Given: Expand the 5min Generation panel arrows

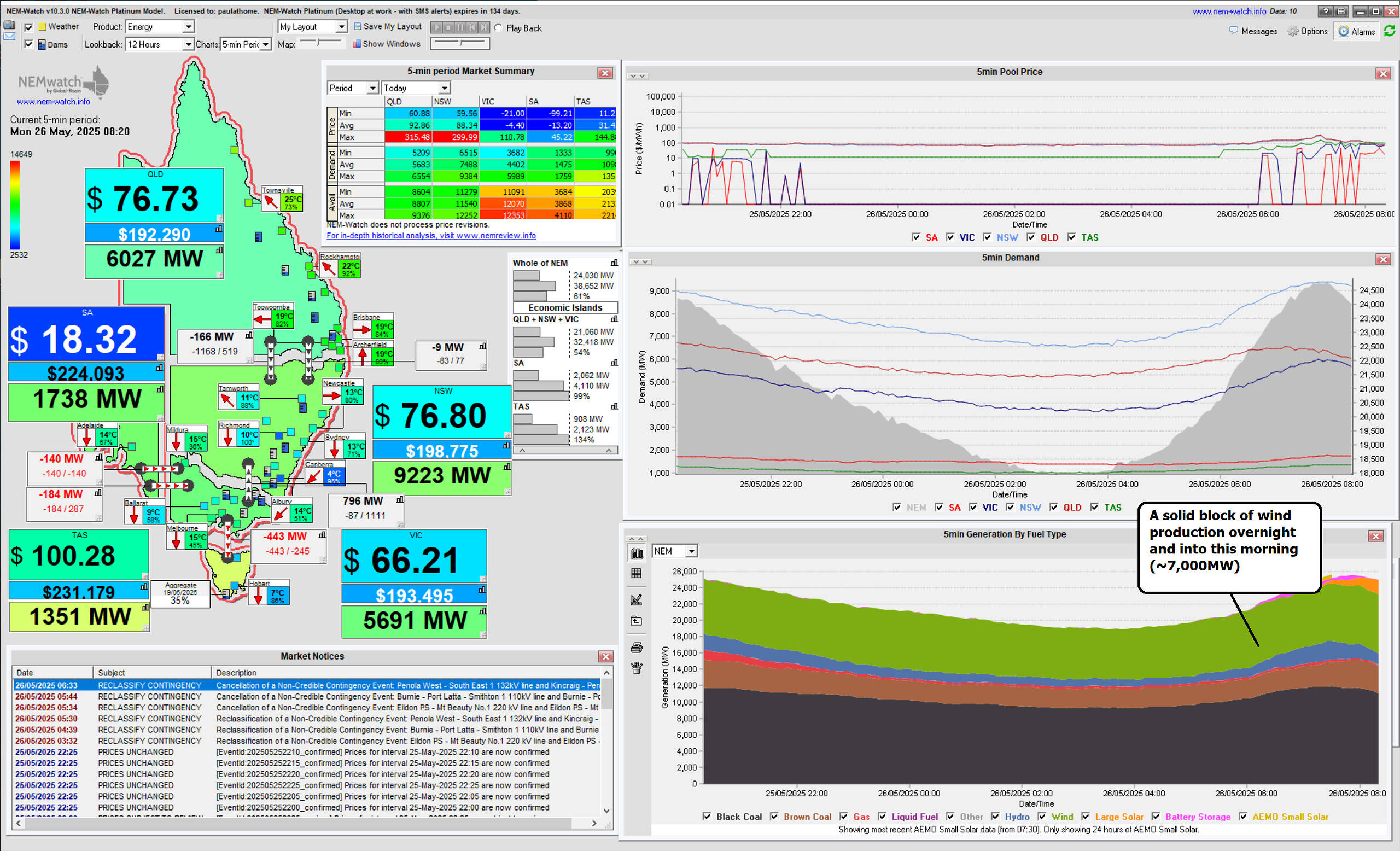Looking at the screenshot, I should click(636, 538).
